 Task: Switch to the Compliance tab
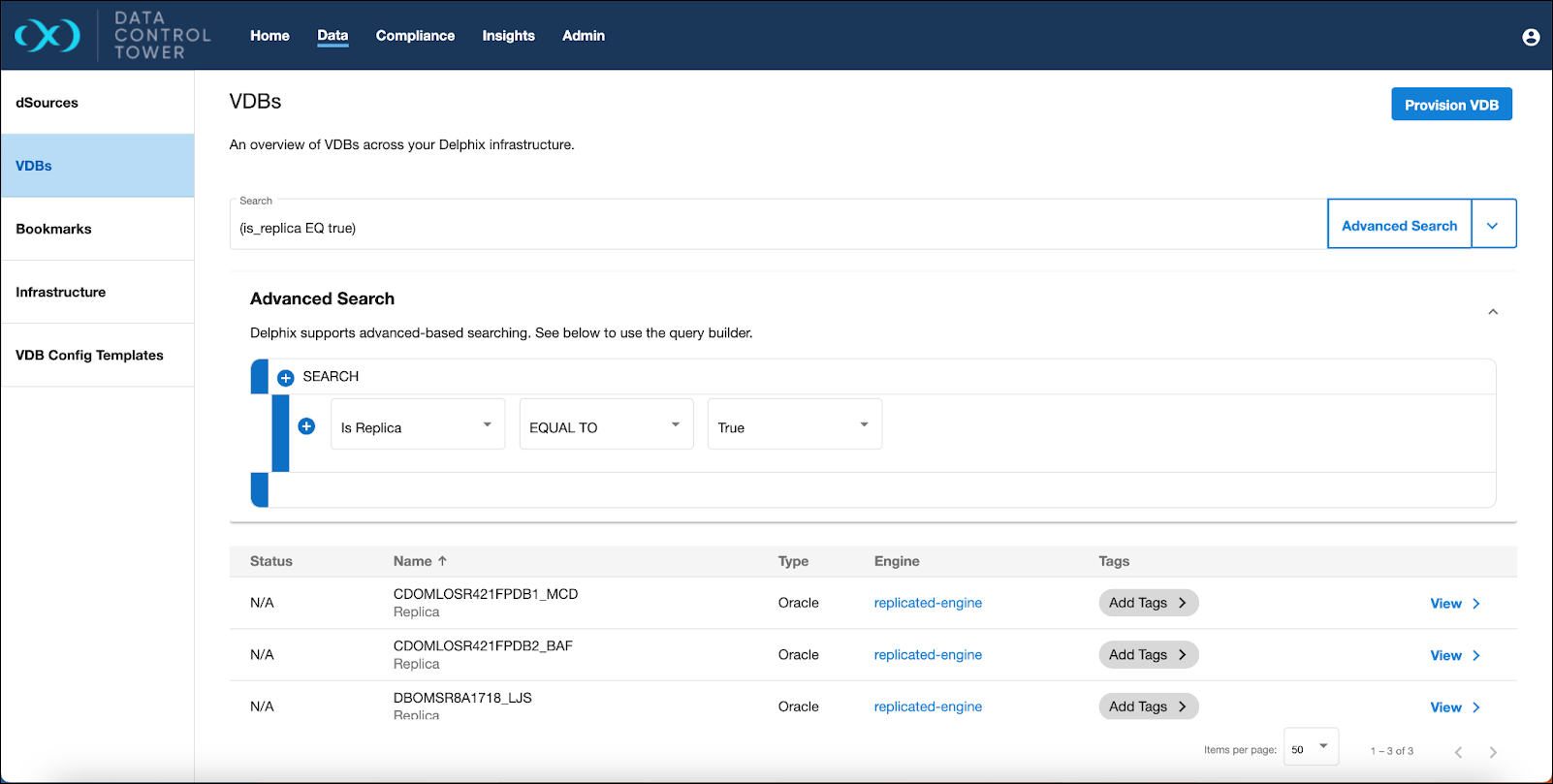tap(415, 36)
